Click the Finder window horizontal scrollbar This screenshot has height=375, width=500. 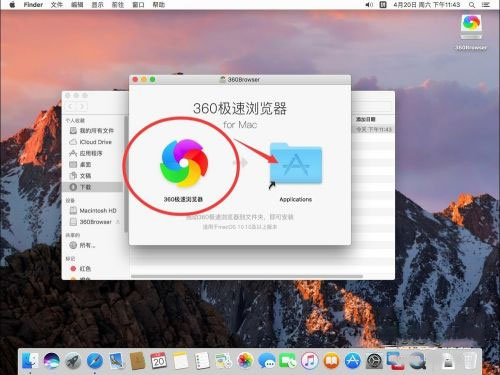(x=247, y=276)
